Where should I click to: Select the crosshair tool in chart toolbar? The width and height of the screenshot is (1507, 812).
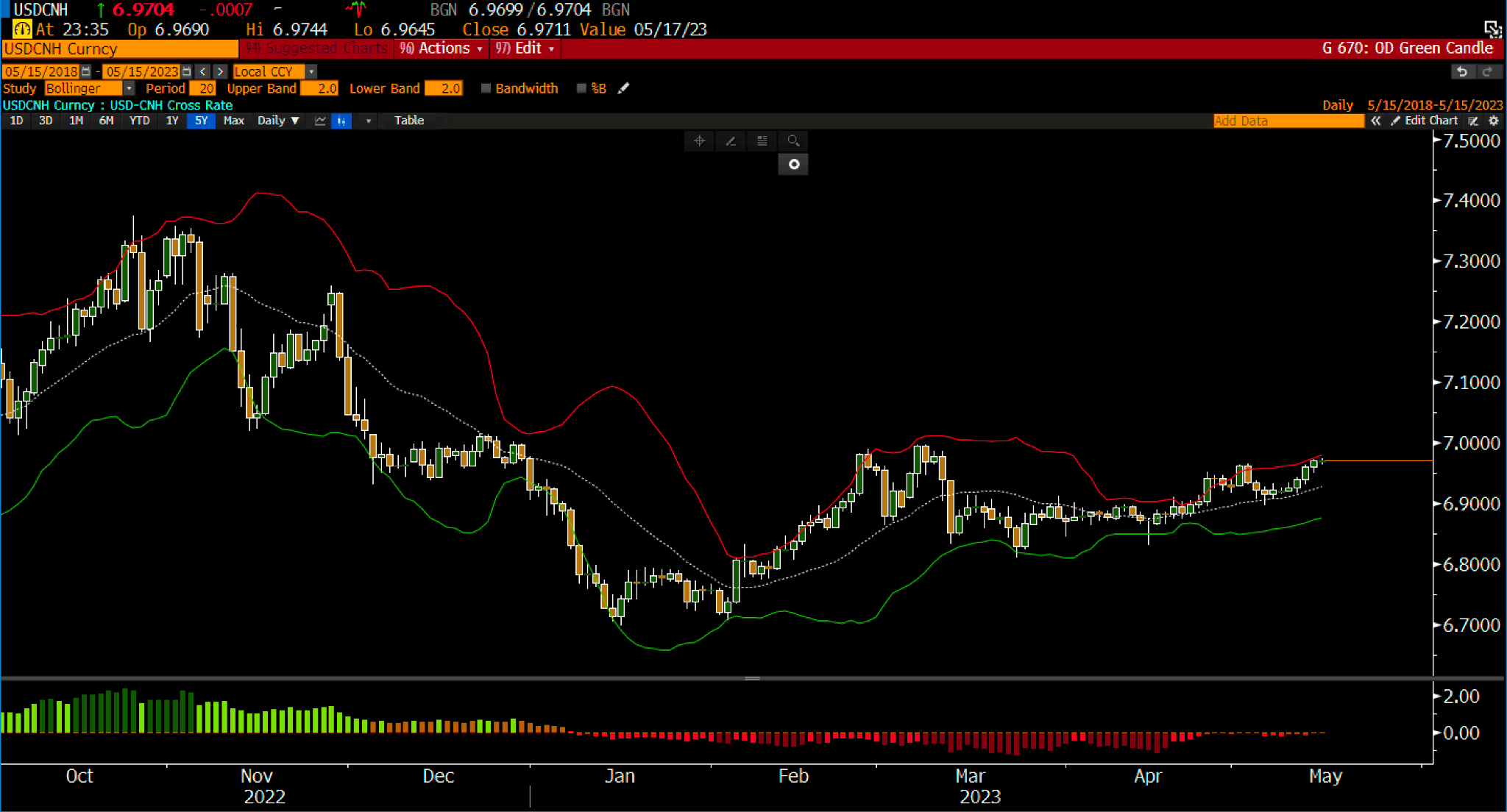click(x=699, y=140)
